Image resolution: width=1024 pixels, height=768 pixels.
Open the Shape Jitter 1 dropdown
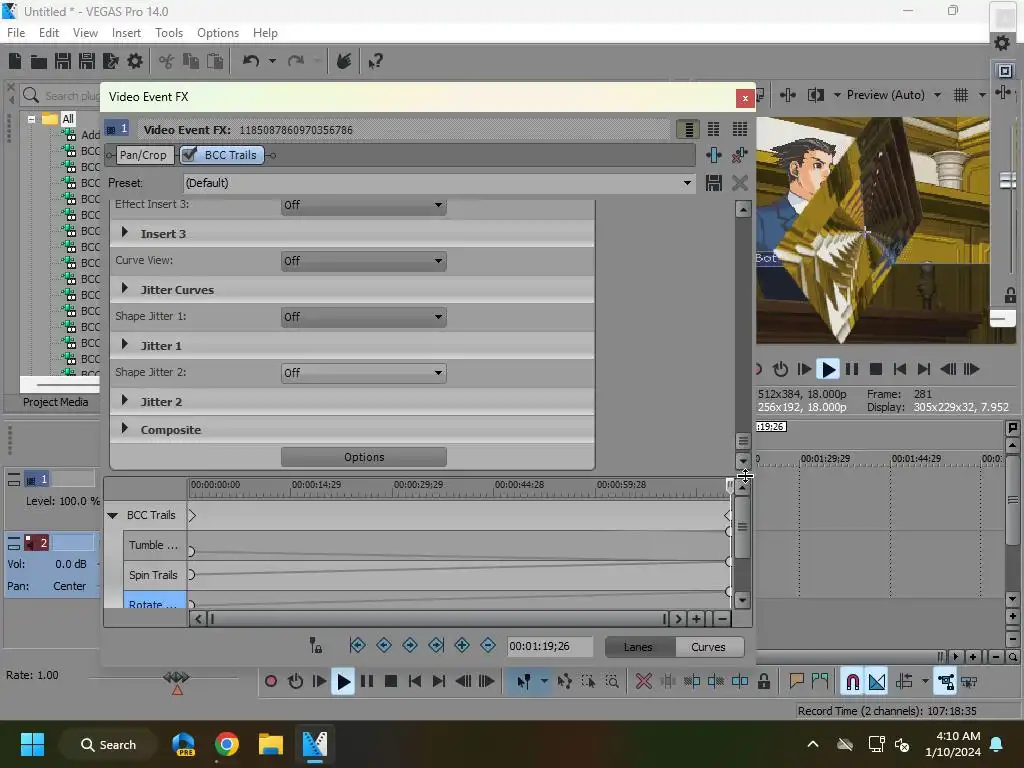(364, 317)
